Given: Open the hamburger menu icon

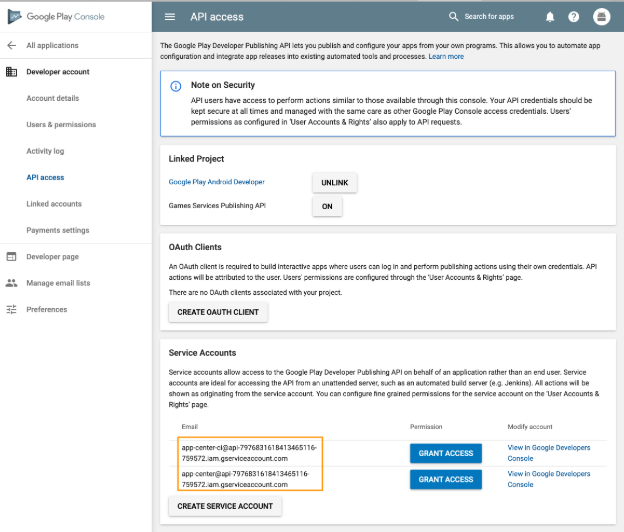Looking at the screenshot, I should tap(170, 17).
